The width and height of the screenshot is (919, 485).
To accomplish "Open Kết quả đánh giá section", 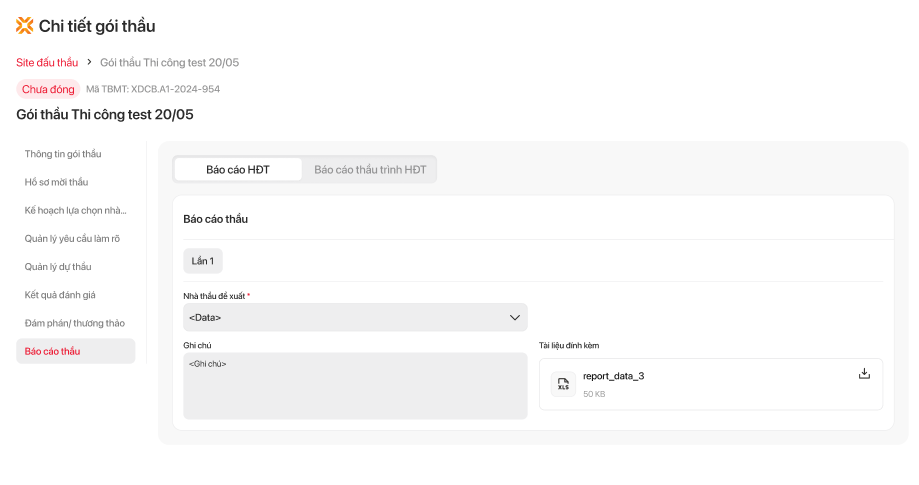I will point(60,294).
